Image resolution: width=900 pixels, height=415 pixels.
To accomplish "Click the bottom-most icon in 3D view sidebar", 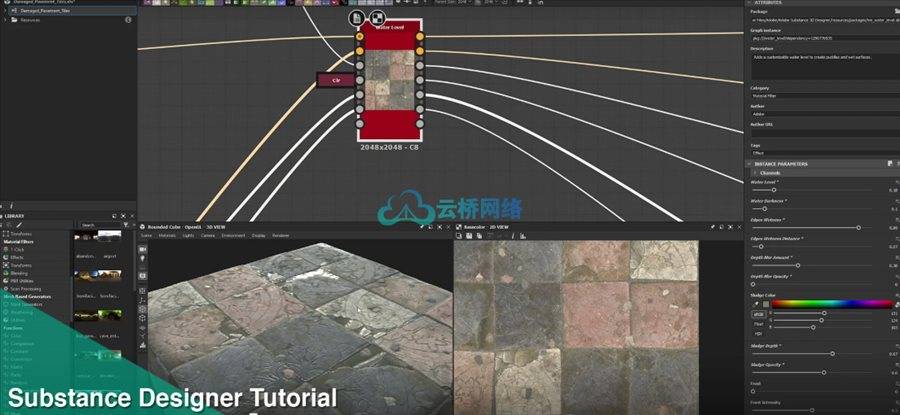I will coord(142,345).
